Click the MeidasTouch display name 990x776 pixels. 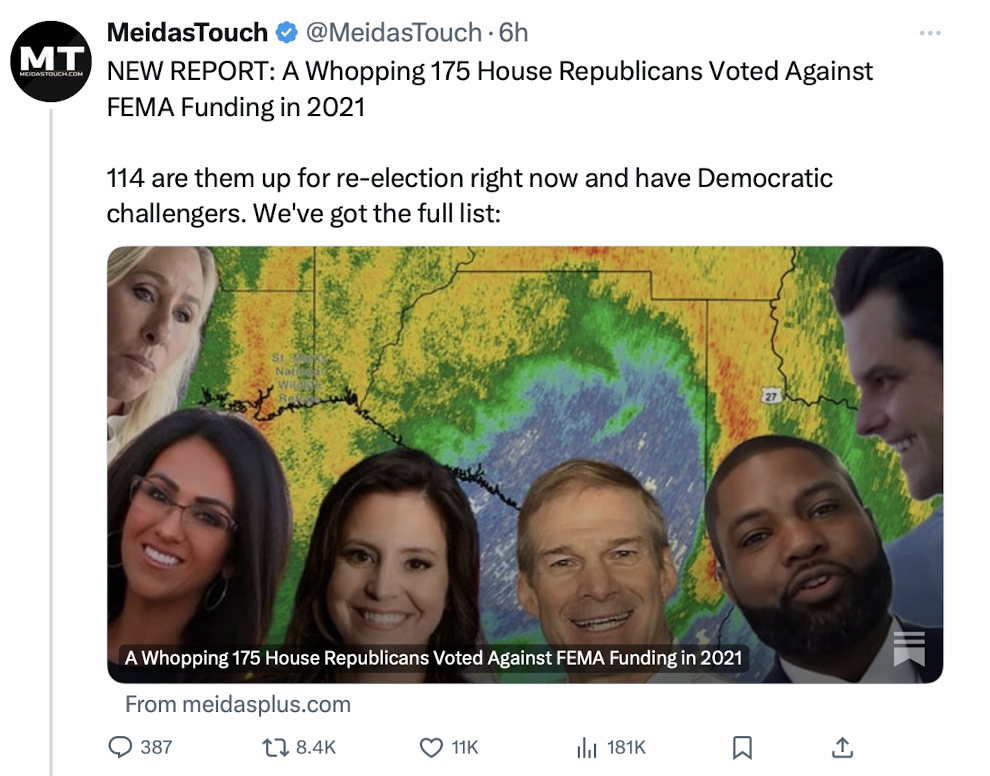coord(187,33)
